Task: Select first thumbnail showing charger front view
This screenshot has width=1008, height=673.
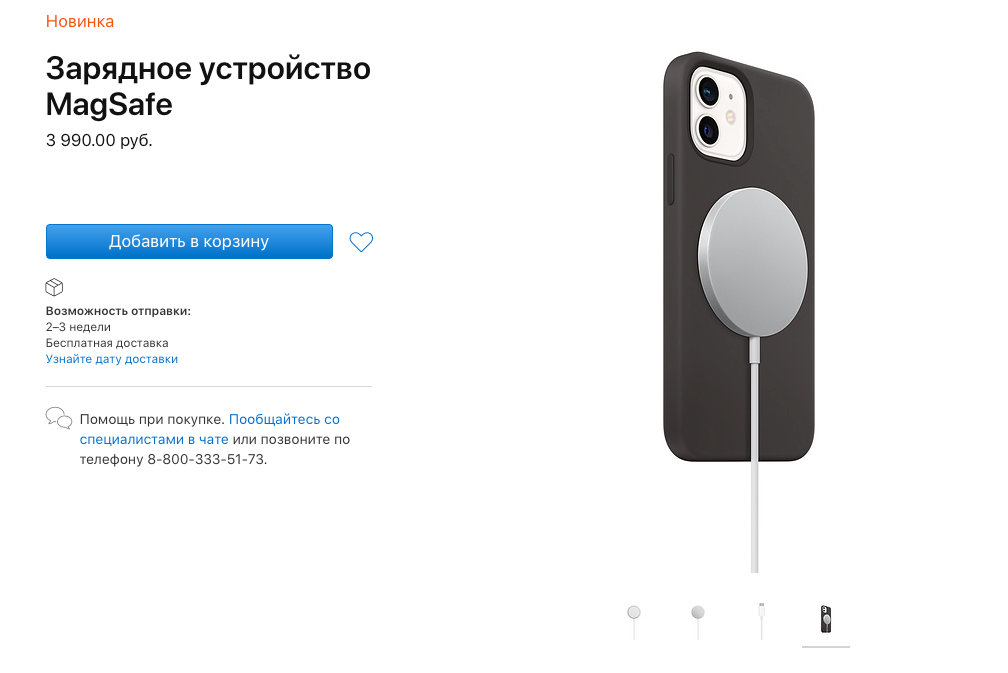Action: click(634, 620)
